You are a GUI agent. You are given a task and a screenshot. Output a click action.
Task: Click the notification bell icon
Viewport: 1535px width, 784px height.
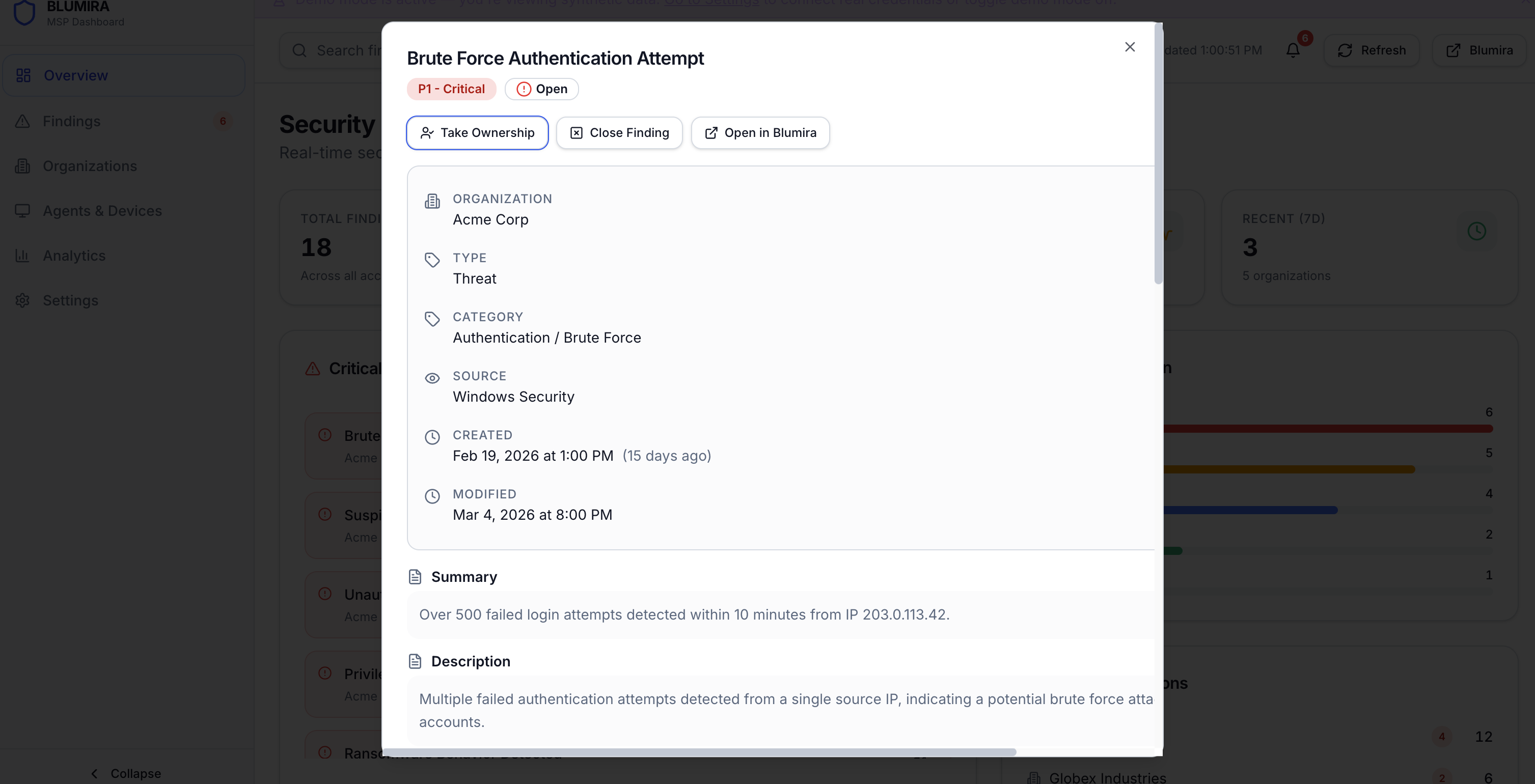tap(1293, 50)
